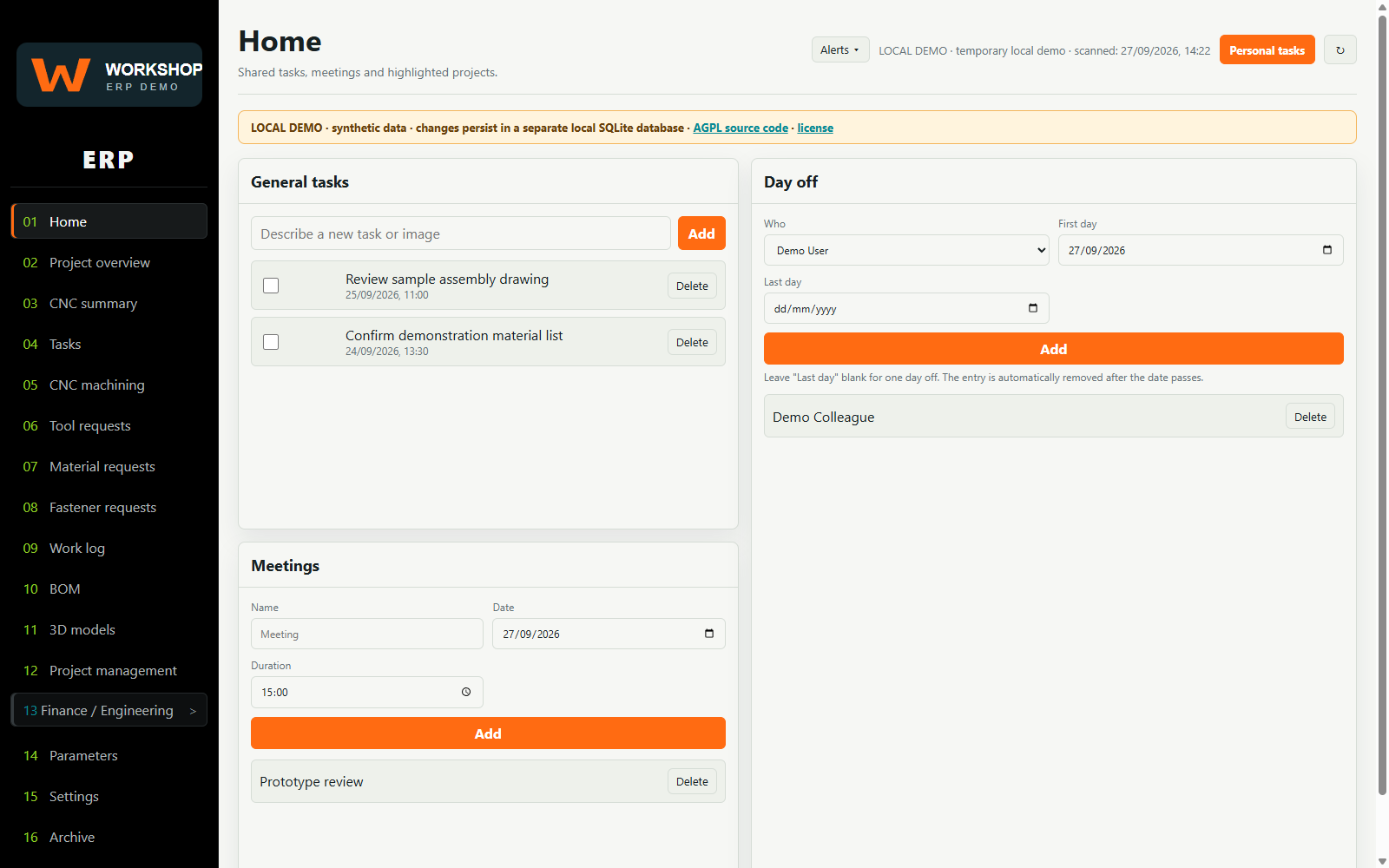
Task: Go to Home in the sidebar
Action: (x=109, y=221)
